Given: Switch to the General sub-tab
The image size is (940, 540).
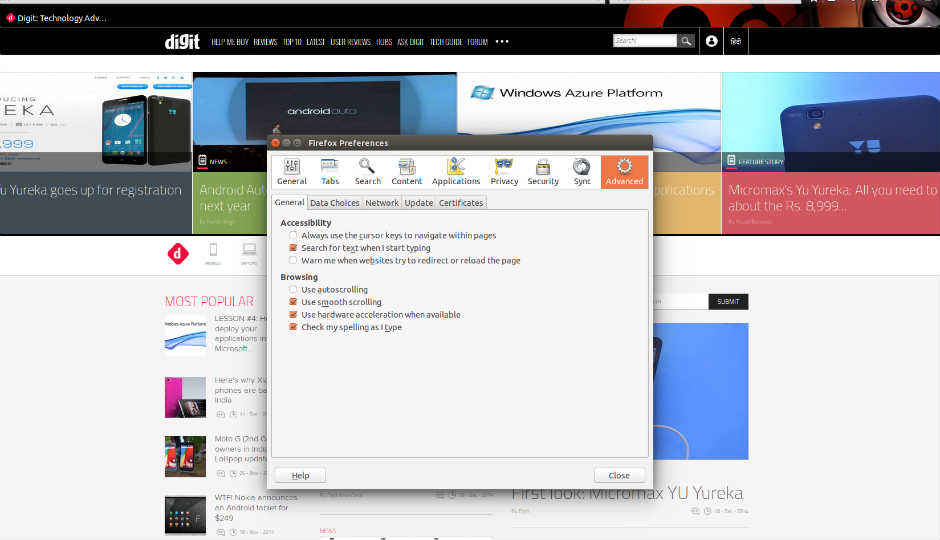Looking at the screenshot, I should point(290,203).
